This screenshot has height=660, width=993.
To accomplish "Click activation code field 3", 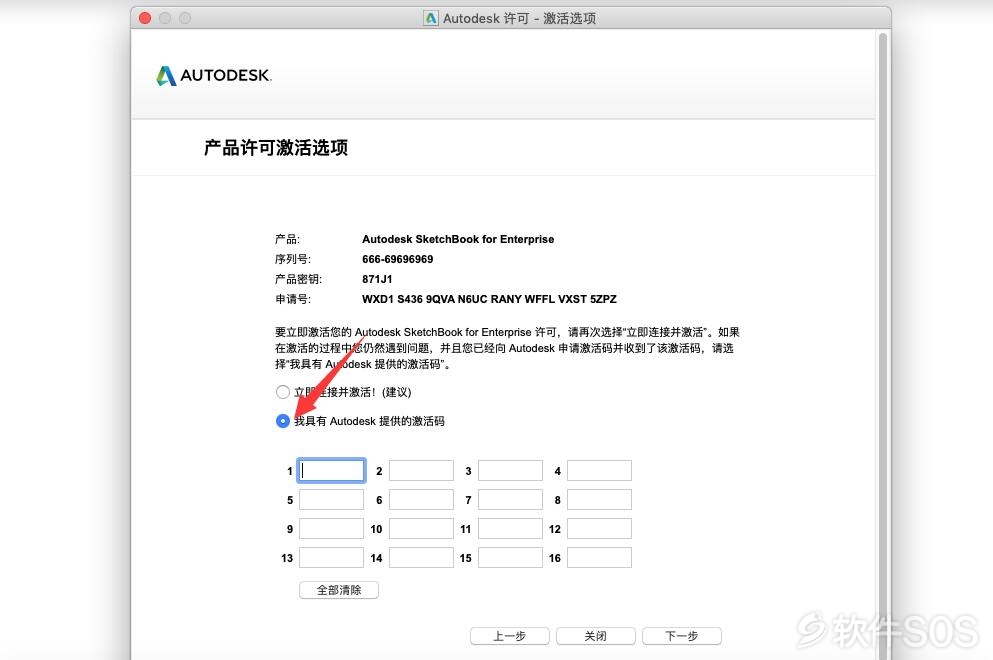I will (x=510, y=471).
